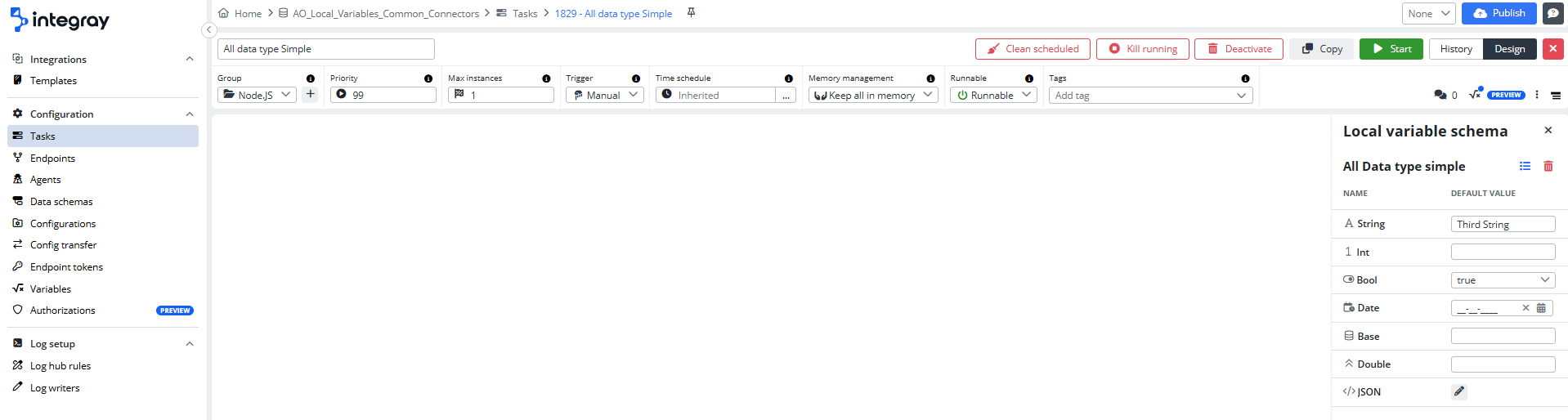Expand the Runnable dropdown
The height and width of the screenshot is (420, 1568).
(x=993, y=95)
